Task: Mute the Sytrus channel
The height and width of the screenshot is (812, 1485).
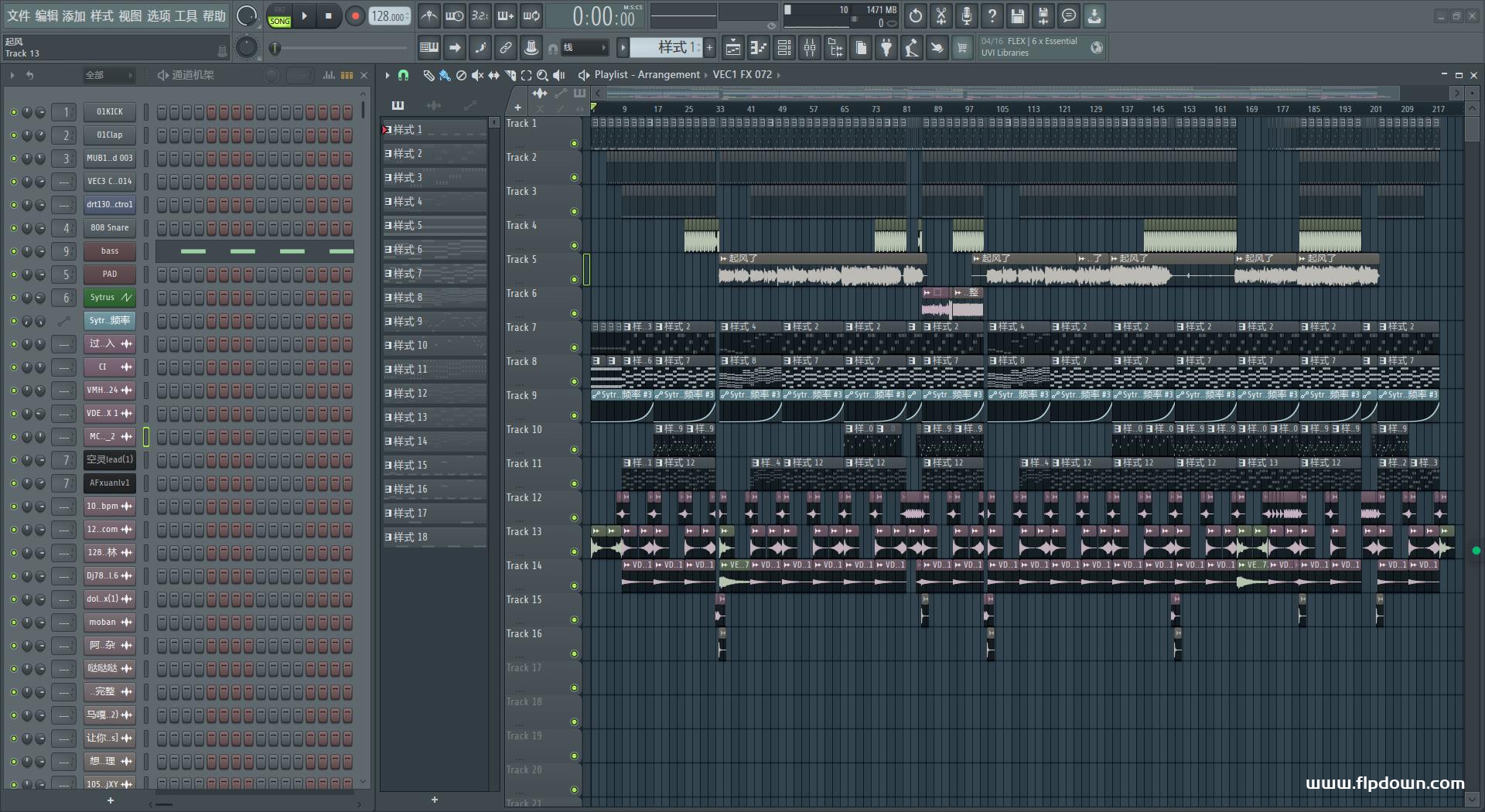Action: 13,298
